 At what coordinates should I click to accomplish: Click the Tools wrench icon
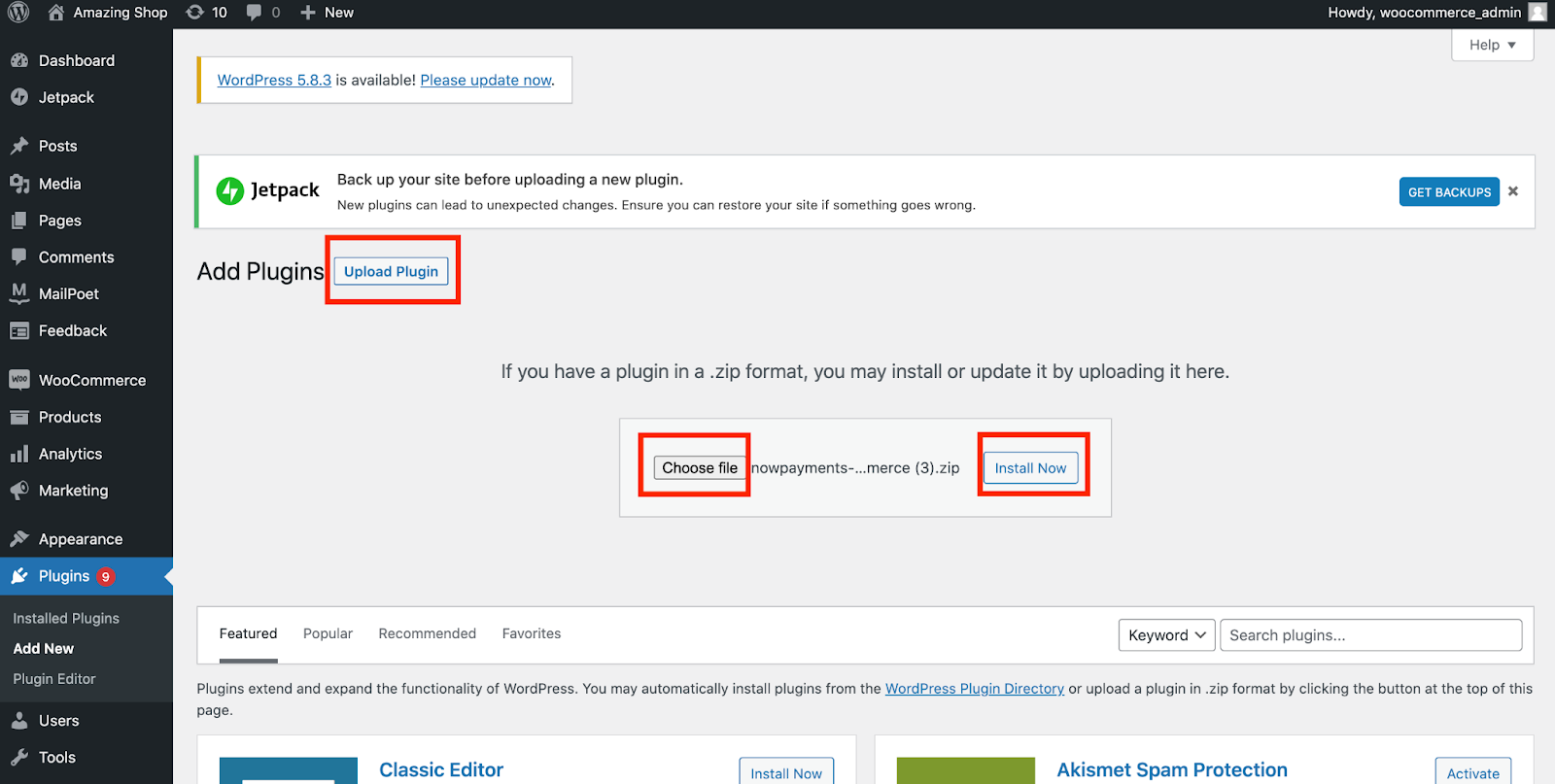19,758
